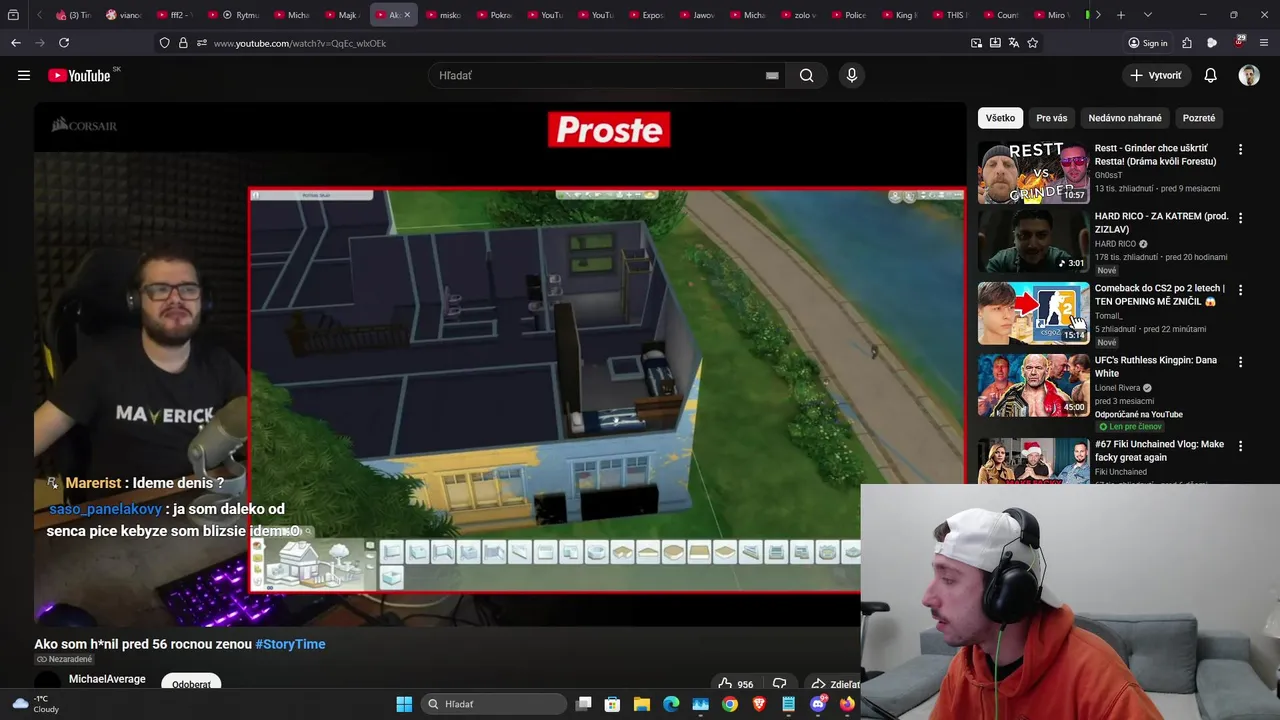Select the Pozreté filter chip
The width and height of the screenshot is (1280, 720).
tap(1199, 118)
